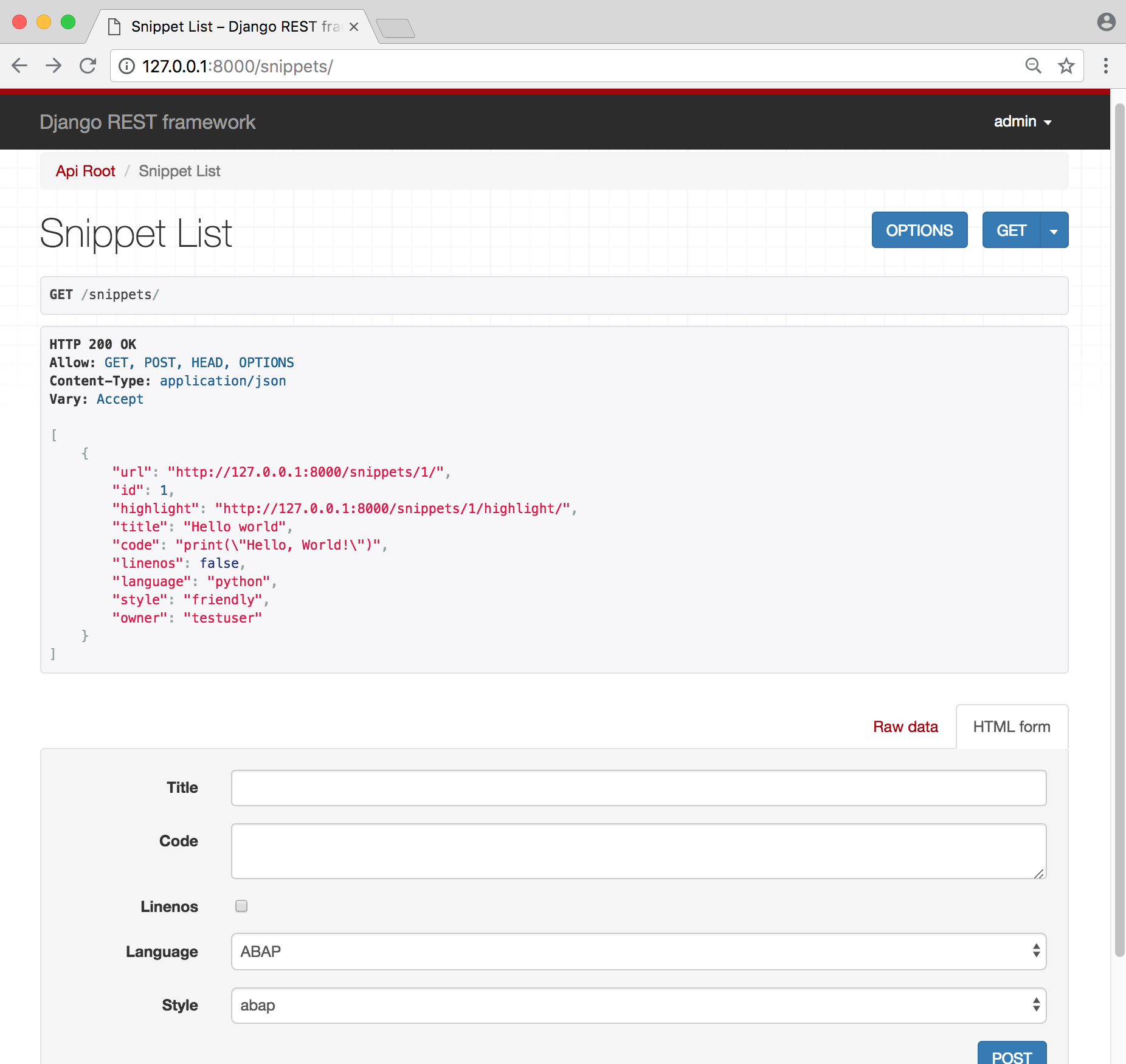The width and height of the screenshot is (1126, 1064).
Task: Select the Snippet List browser tab
Action: click(x=234, y=27)
